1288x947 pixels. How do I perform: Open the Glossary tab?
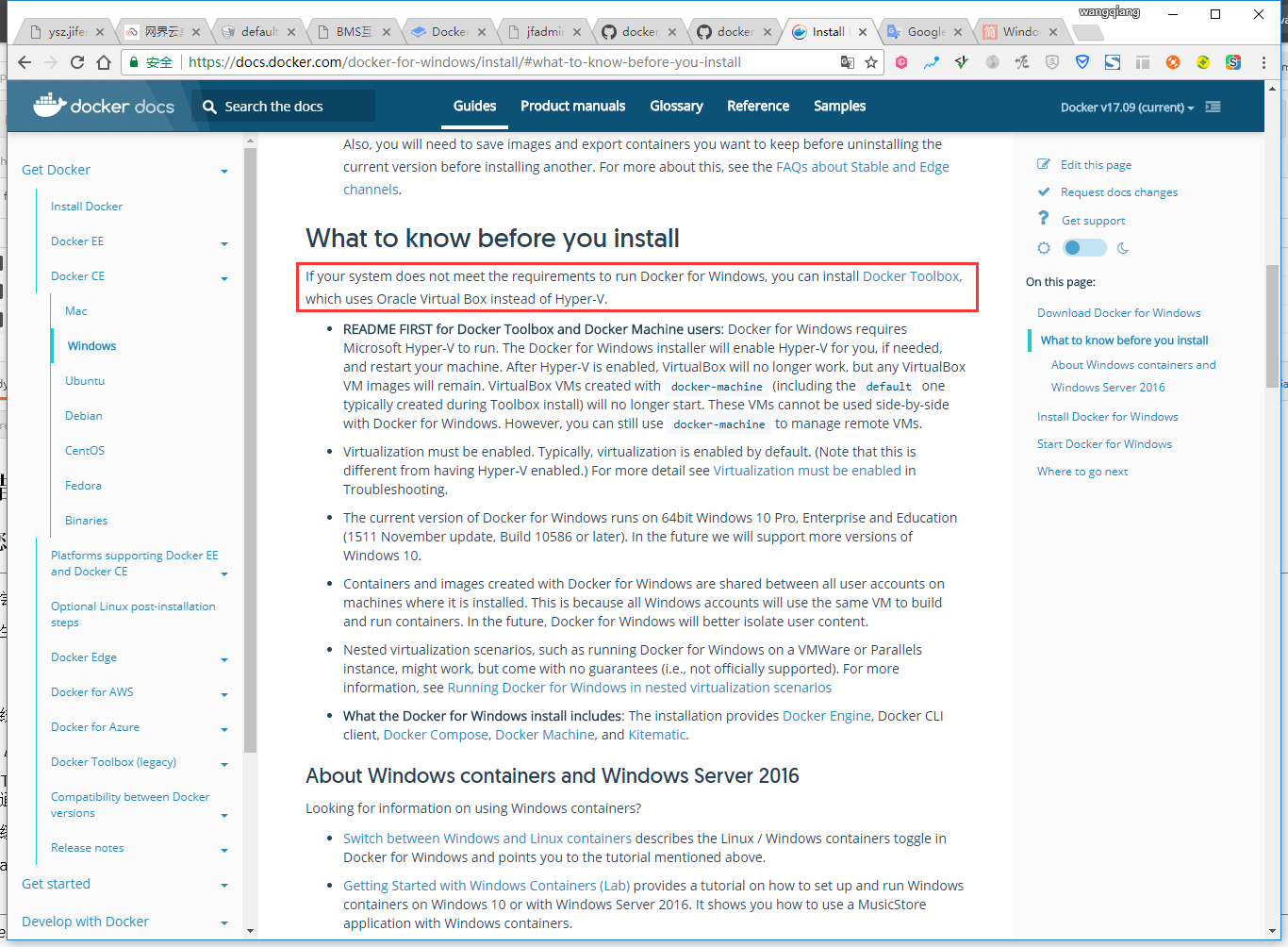[676, 106]
